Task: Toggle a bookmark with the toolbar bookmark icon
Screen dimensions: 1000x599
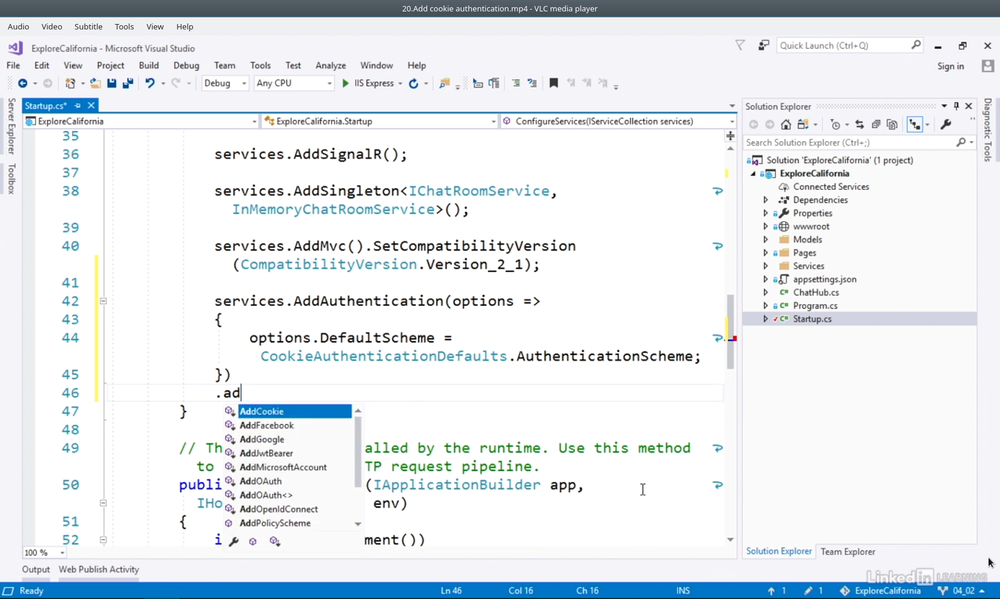Action: tap(554, 84)
